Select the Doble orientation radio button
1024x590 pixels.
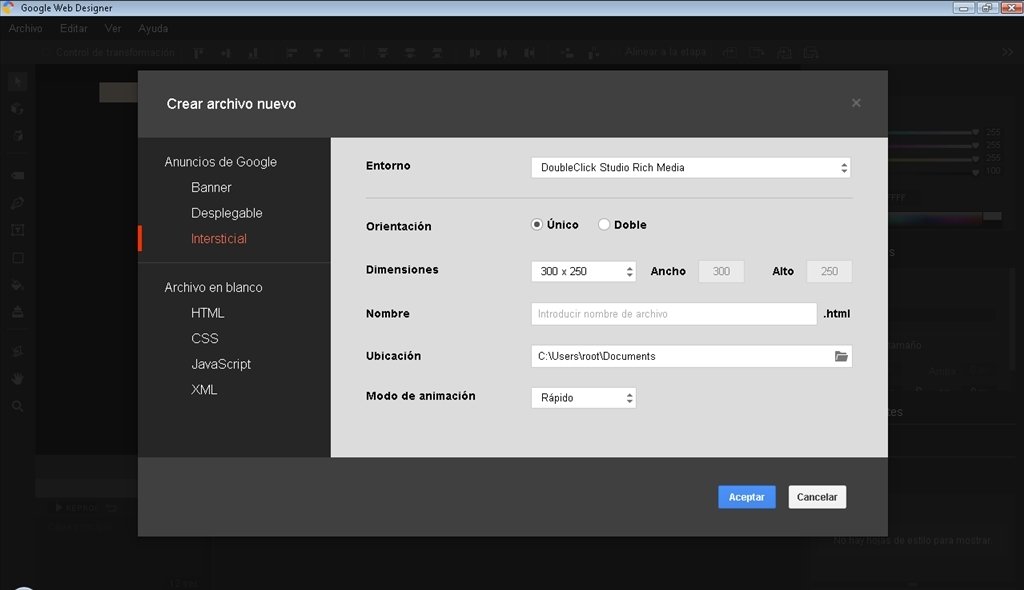[604, 224]
